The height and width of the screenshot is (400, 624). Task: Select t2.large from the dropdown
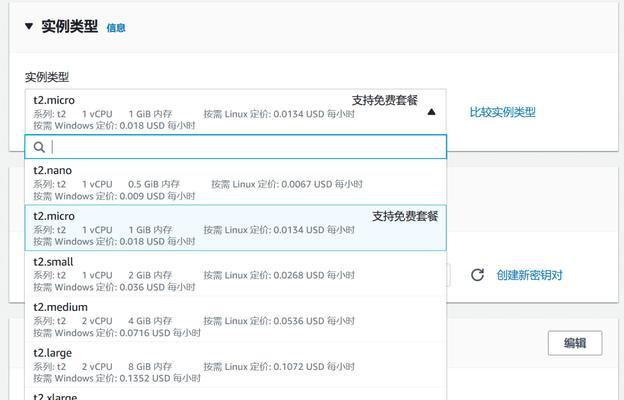point(236,365)
